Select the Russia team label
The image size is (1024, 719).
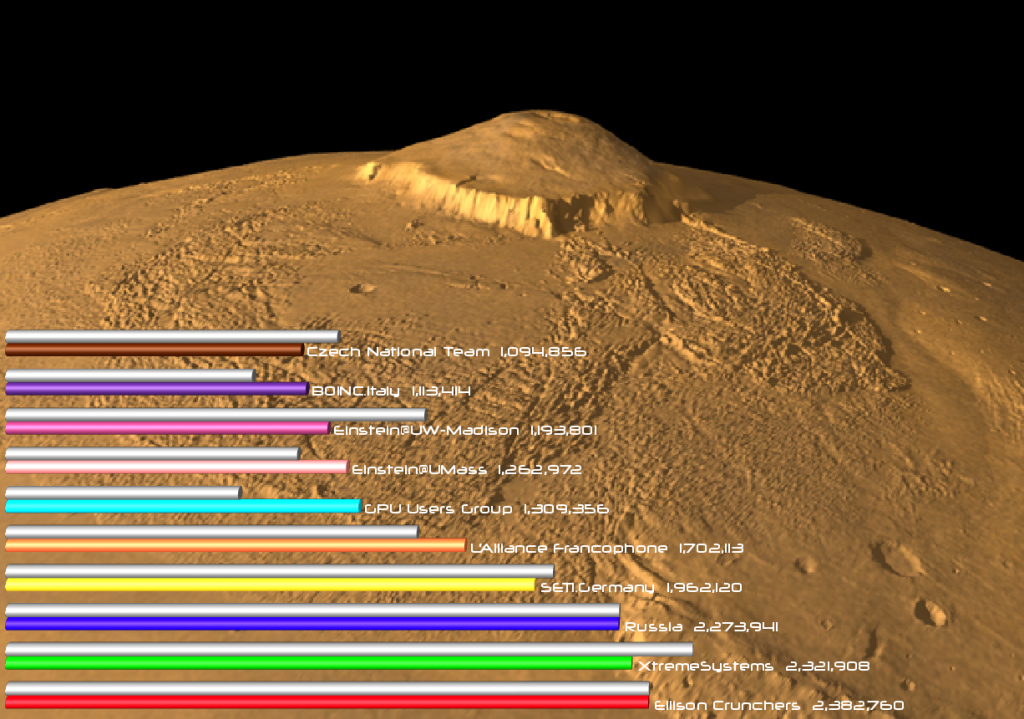pos(654,627)
